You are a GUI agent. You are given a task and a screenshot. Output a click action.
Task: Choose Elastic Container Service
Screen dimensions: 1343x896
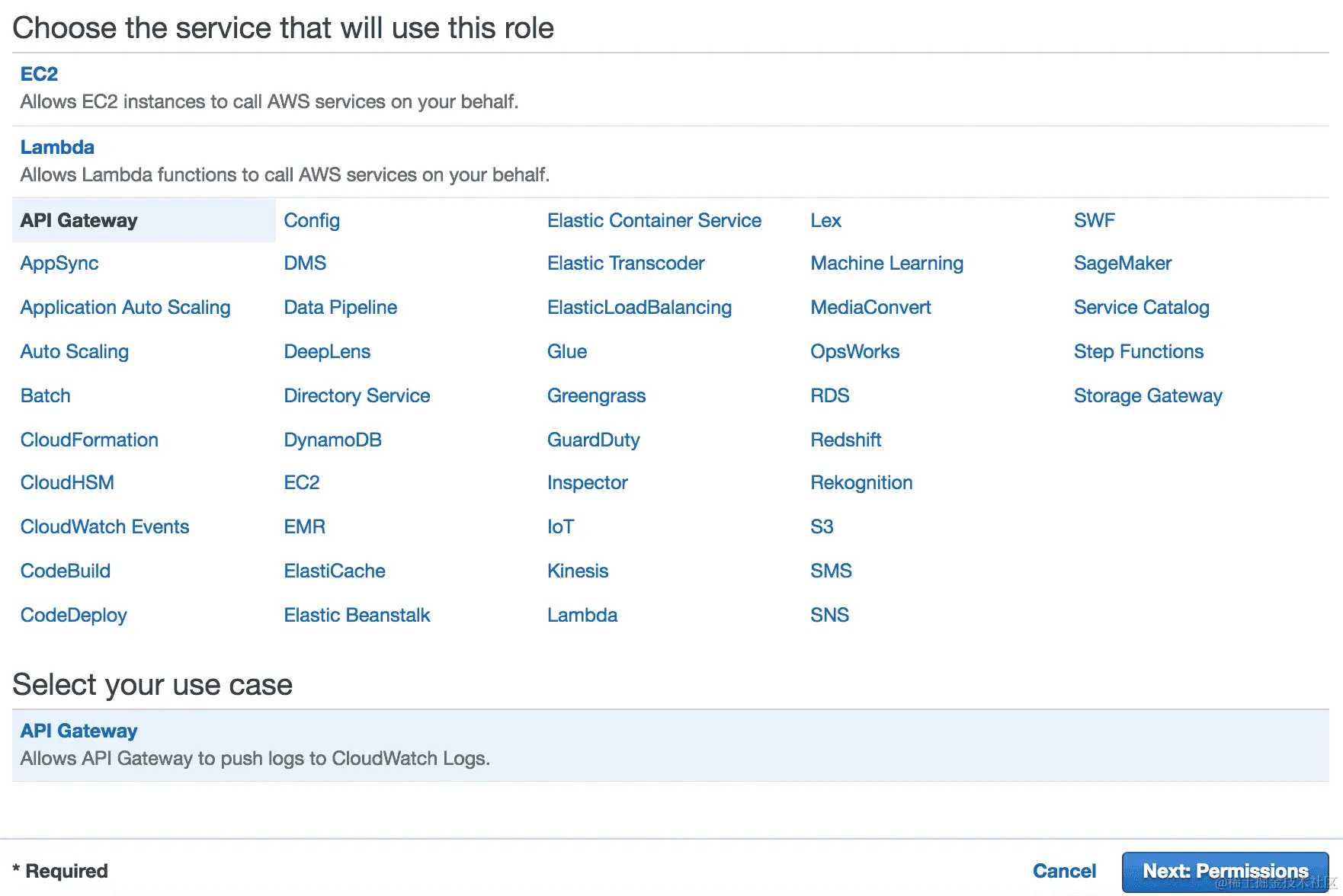[654, 220]
